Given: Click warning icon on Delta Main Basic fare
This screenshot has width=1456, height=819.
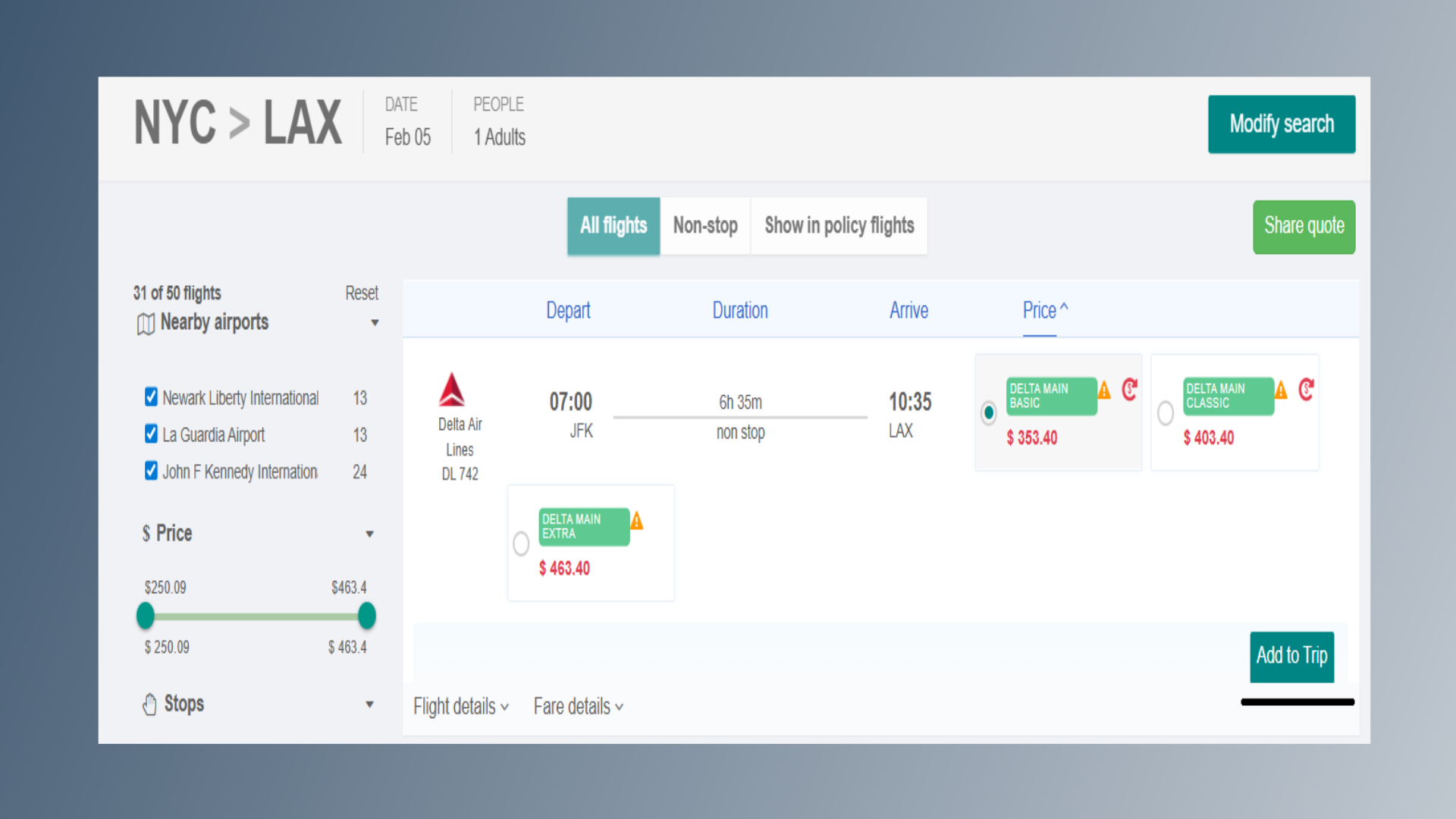Looking at the screenshot, I should tap(1104, 391).
